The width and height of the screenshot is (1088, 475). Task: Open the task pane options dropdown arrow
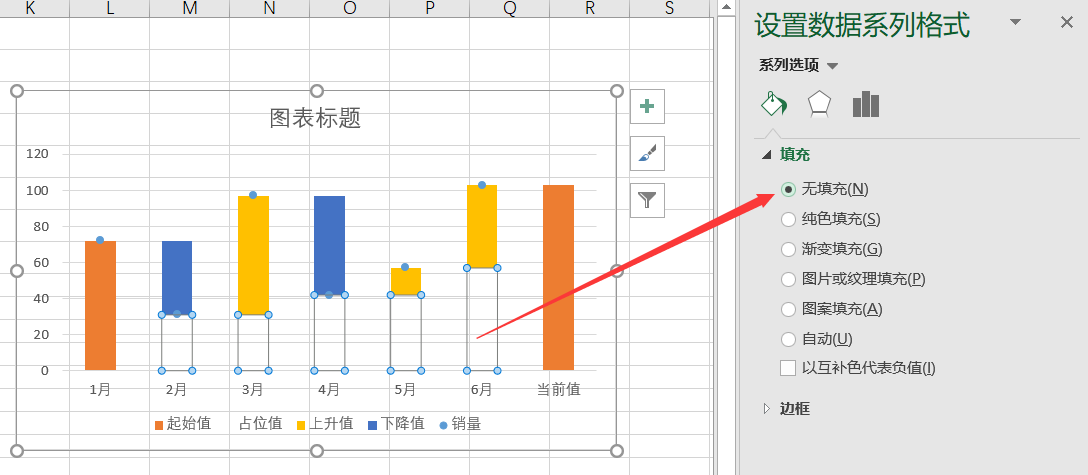pos(1015,22)
